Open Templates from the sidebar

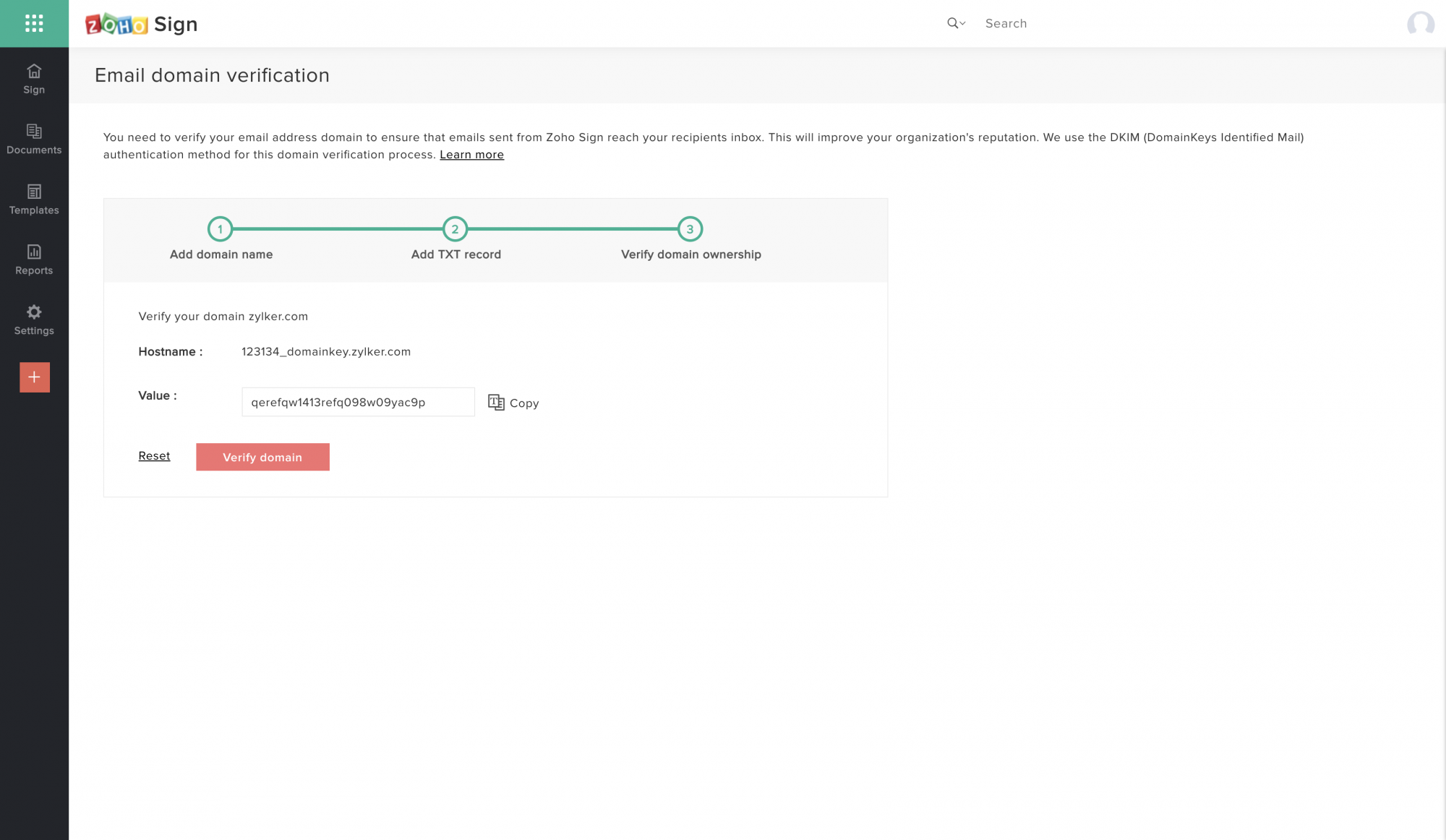34,200
